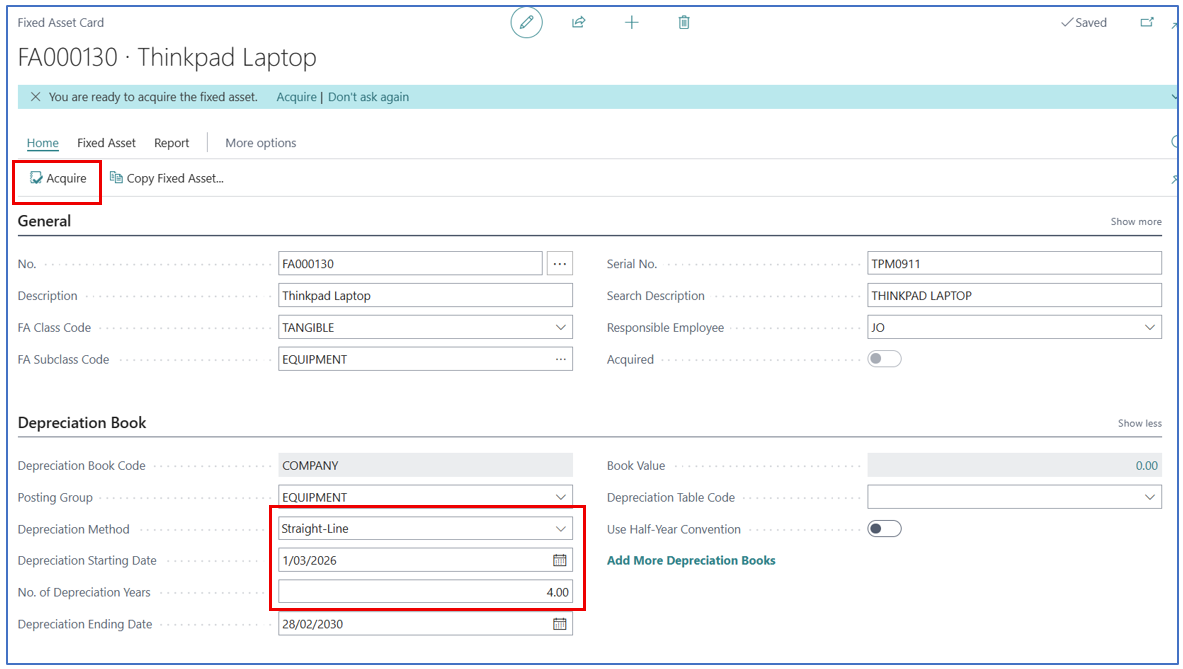This screenshot has width=1183, height=669.
Task: Click Add More Depreciation Books link
Action: point(691,560)
